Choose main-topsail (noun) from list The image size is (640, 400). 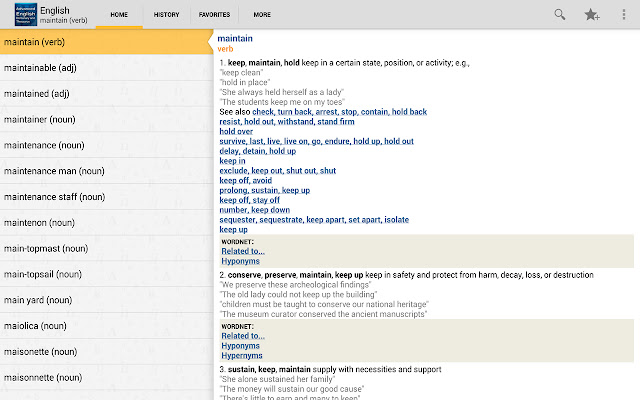coord(44,274)
